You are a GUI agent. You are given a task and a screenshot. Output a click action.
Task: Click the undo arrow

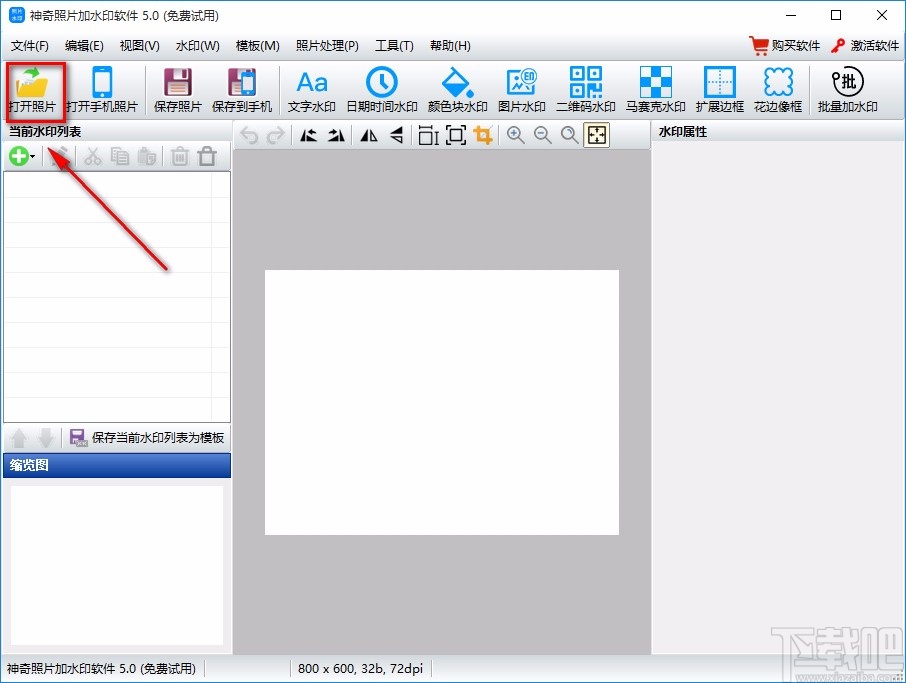(x=249, y=135)
